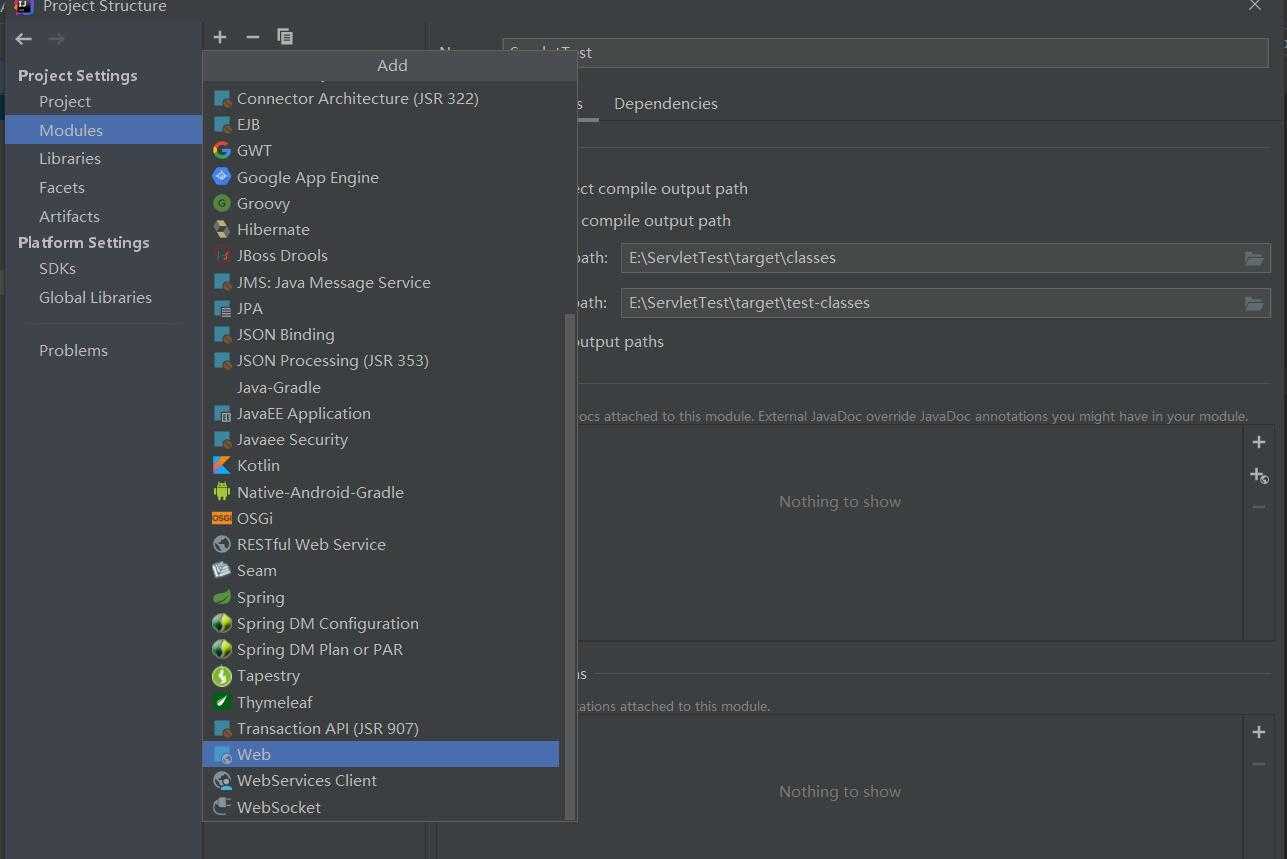Select JSON Processing (JSR 353)
This screenshot has height=859, width=1287.
(381, 360)
